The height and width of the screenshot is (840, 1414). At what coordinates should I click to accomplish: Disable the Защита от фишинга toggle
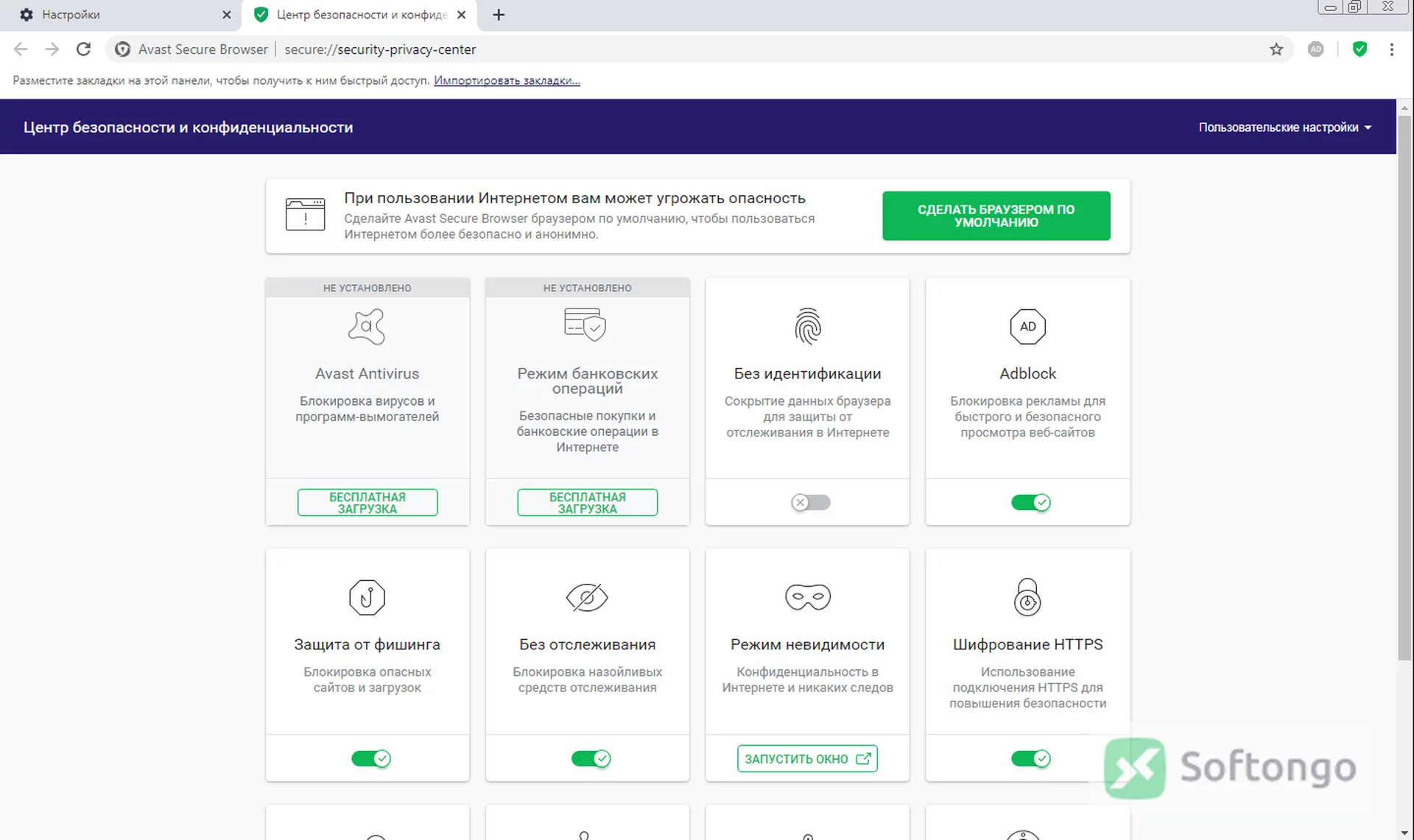[370, 758]
